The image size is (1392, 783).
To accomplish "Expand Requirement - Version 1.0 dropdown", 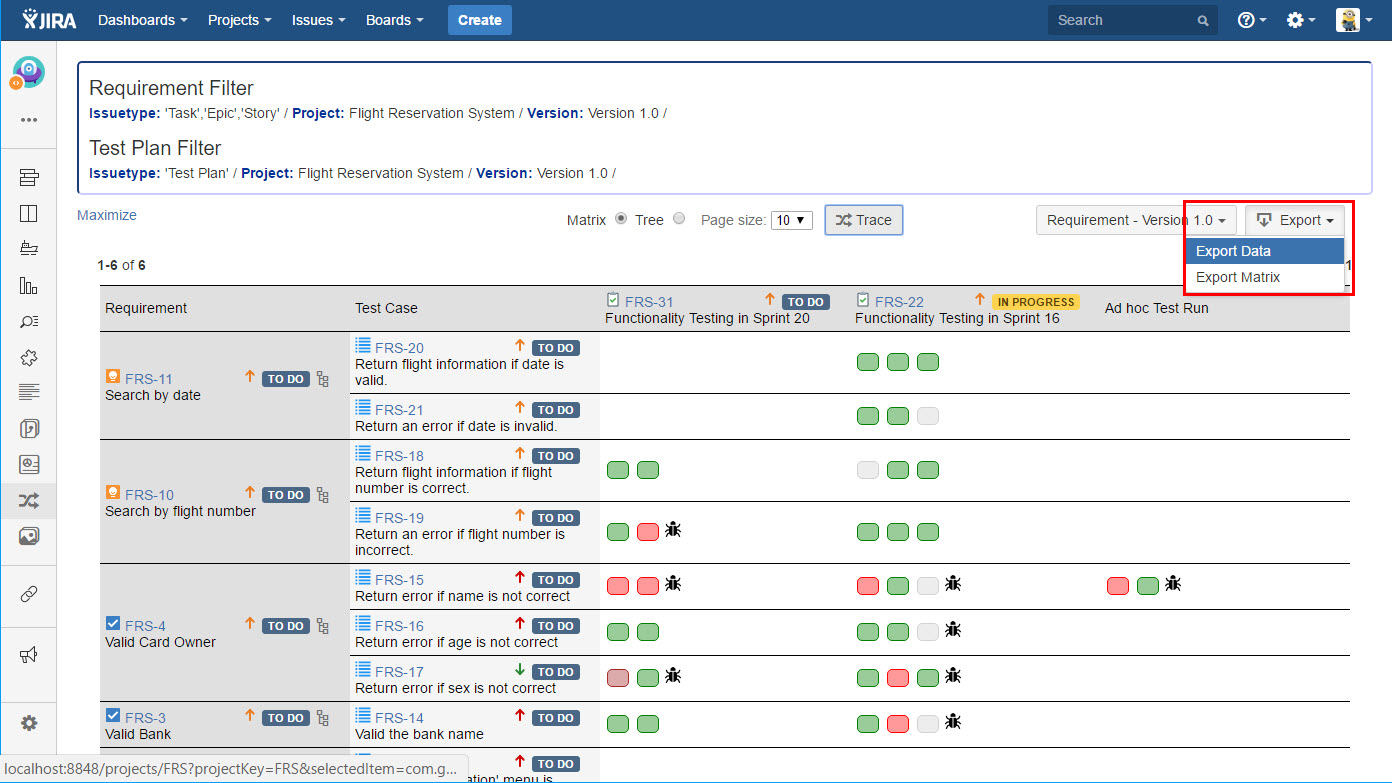I will point(1136,220).
